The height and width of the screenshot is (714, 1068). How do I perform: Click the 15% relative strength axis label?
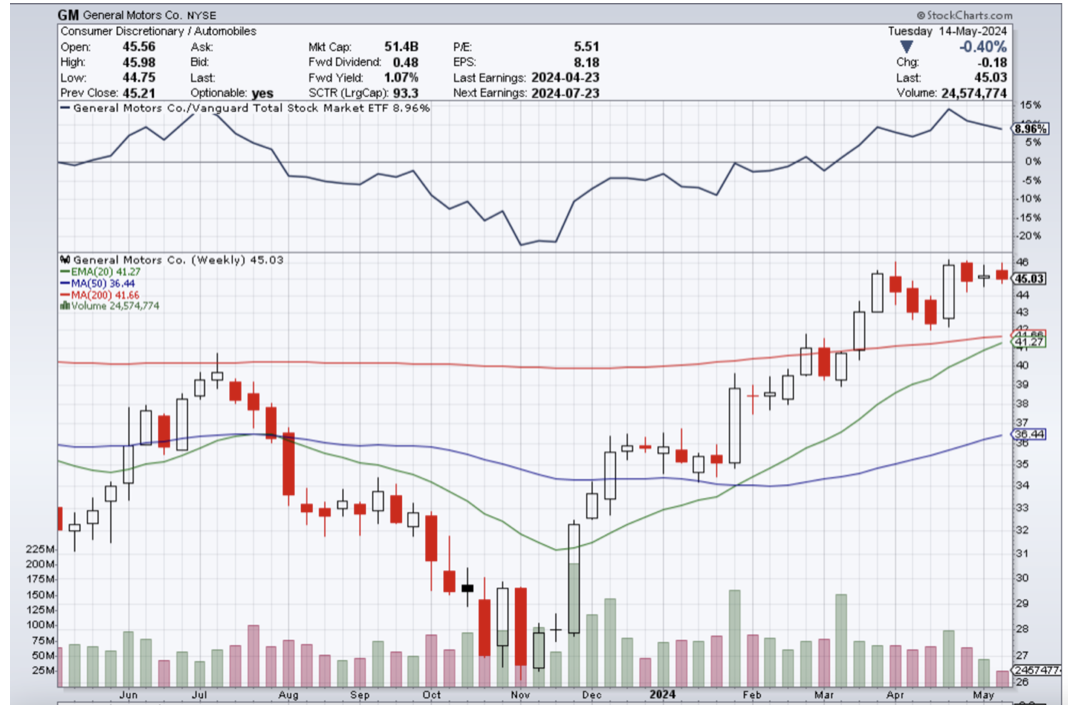click(1031, 105)
